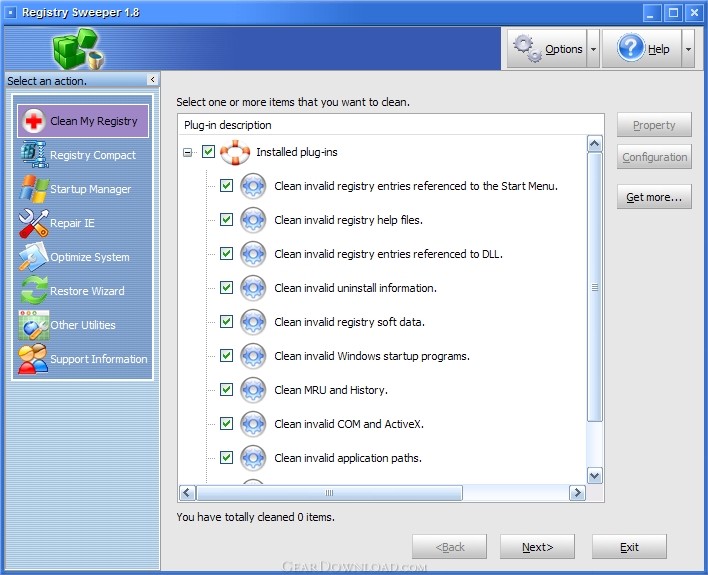Uncheck invalid application paths checkbox
The width and height of the screenshot is (708, 575).
(226, 458)
